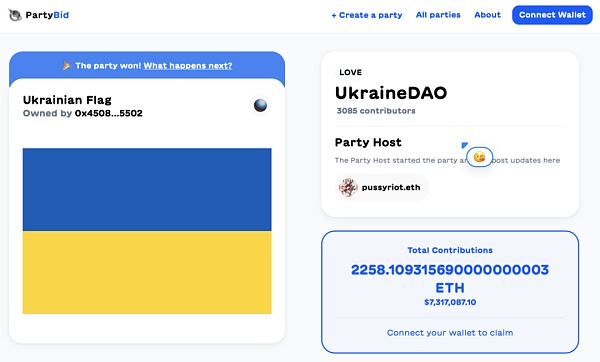Viewport: 600px width, 362px height.
Task: Click the PartyBid logo icon
Action: (x=15, y=15)
